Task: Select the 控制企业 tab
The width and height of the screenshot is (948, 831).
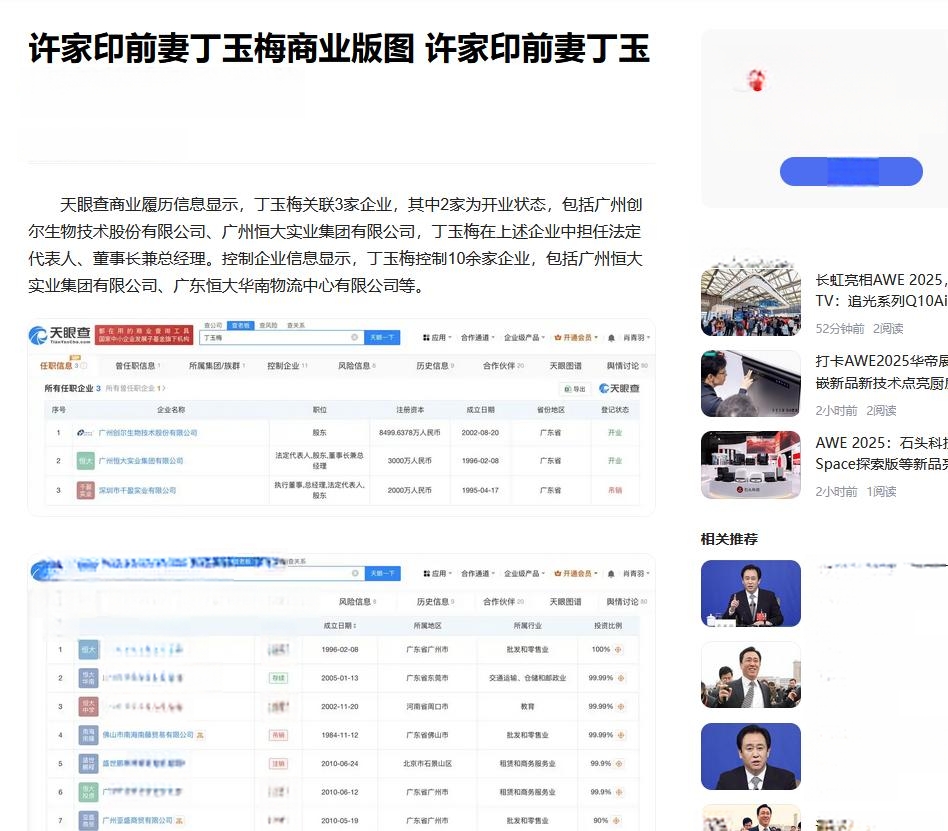Action: click(287, 366)
